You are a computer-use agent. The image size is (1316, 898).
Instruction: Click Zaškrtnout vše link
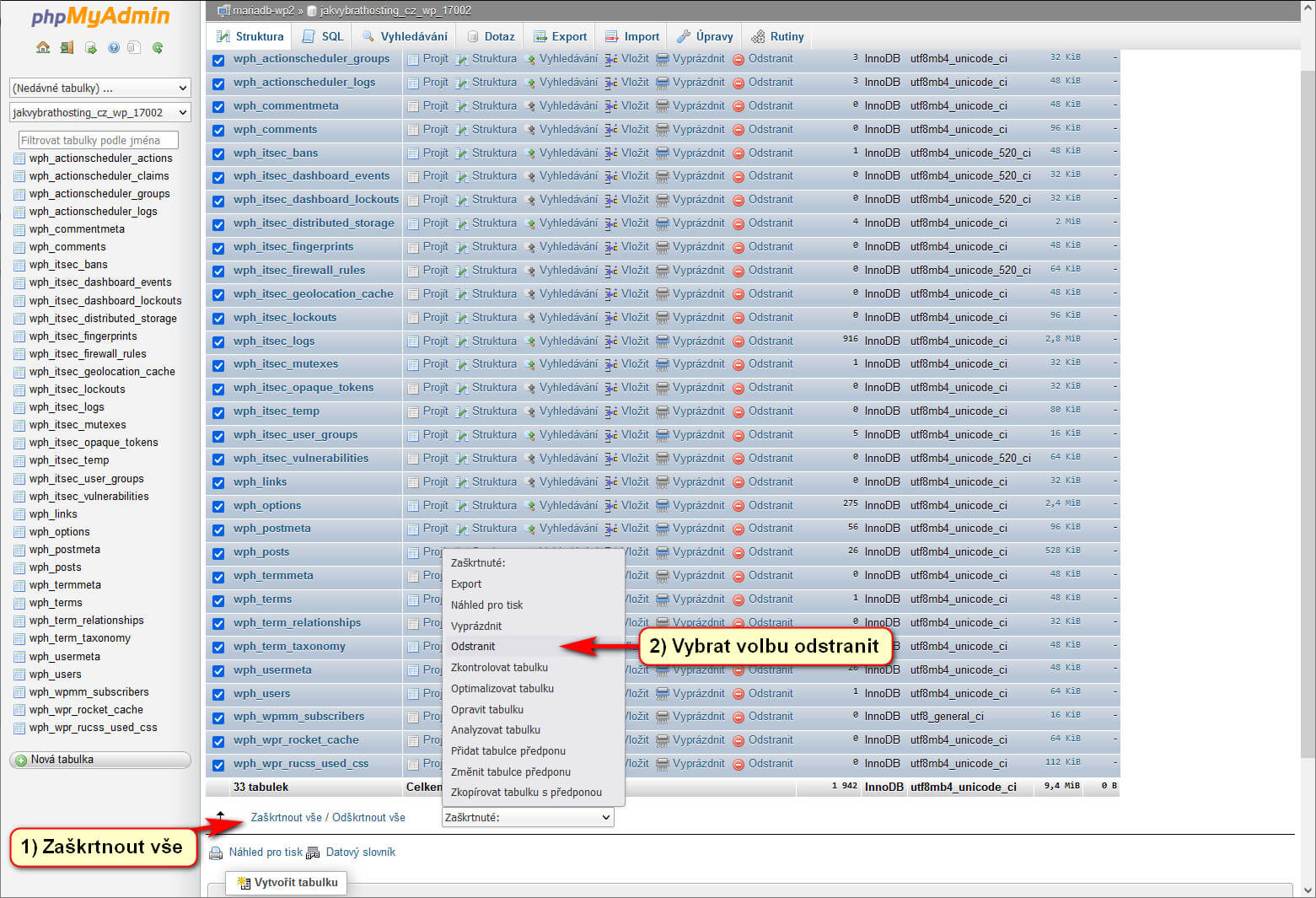[x=287, y=817]
